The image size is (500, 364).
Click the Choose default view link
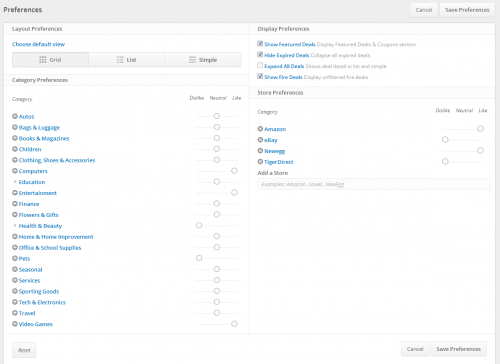coord(39,44)
